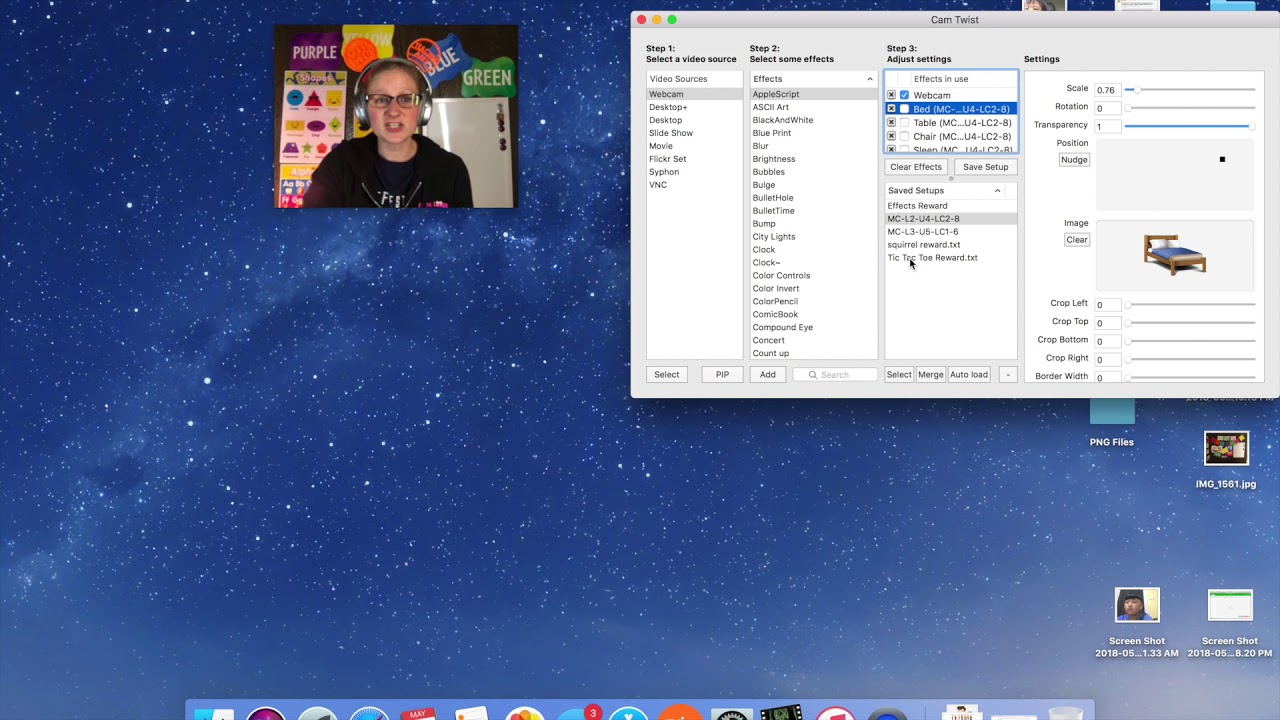Toggle the sort arrow on Saved Setups header
The width and height of the screenshot is (1280, 720).
point(997,190)
